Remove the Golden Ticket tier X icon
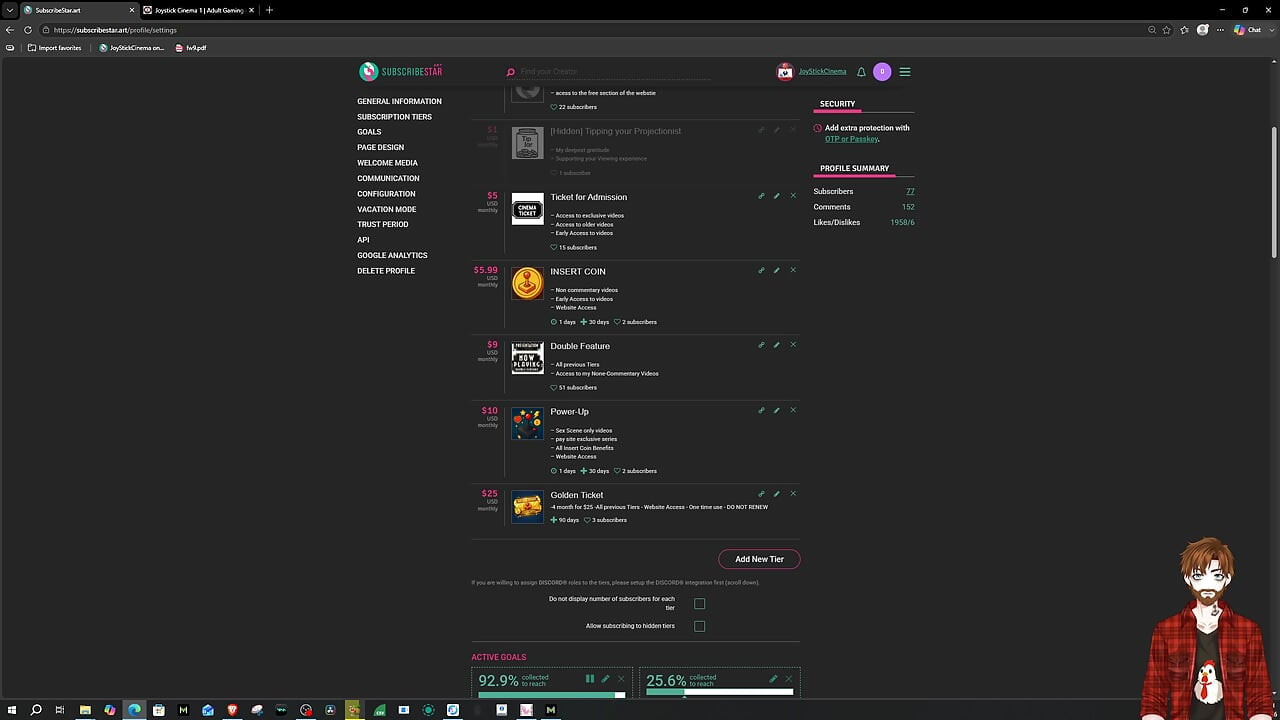This screenshot has width=1280, height=720. [793, 494]
